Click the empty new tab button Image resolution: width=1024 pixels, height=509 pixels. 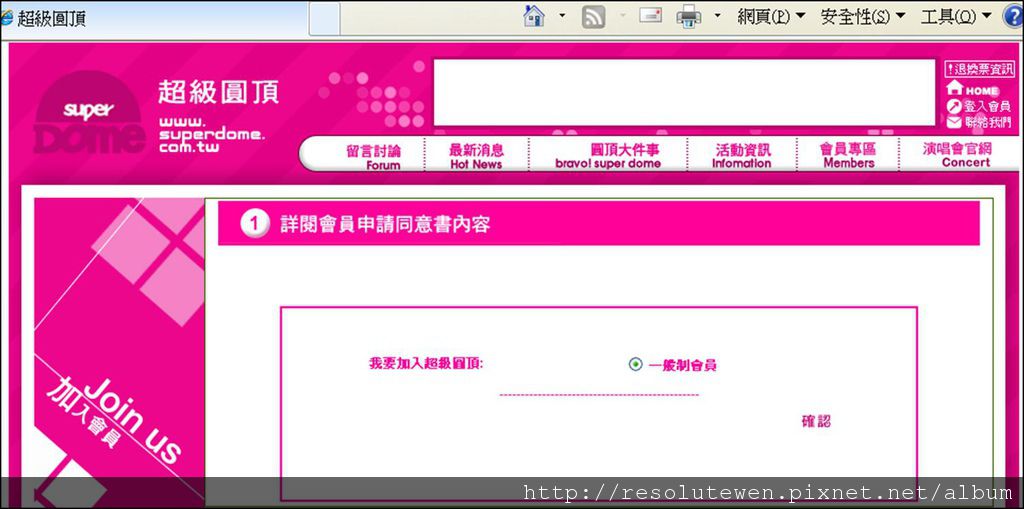pyautogui.click(x=325, y=18)
